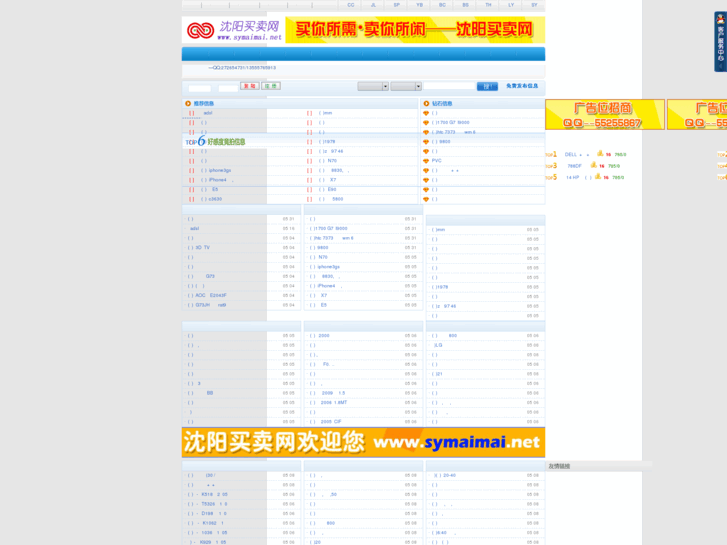Click the diamond icon beside 1700 G7 listing

426,122
